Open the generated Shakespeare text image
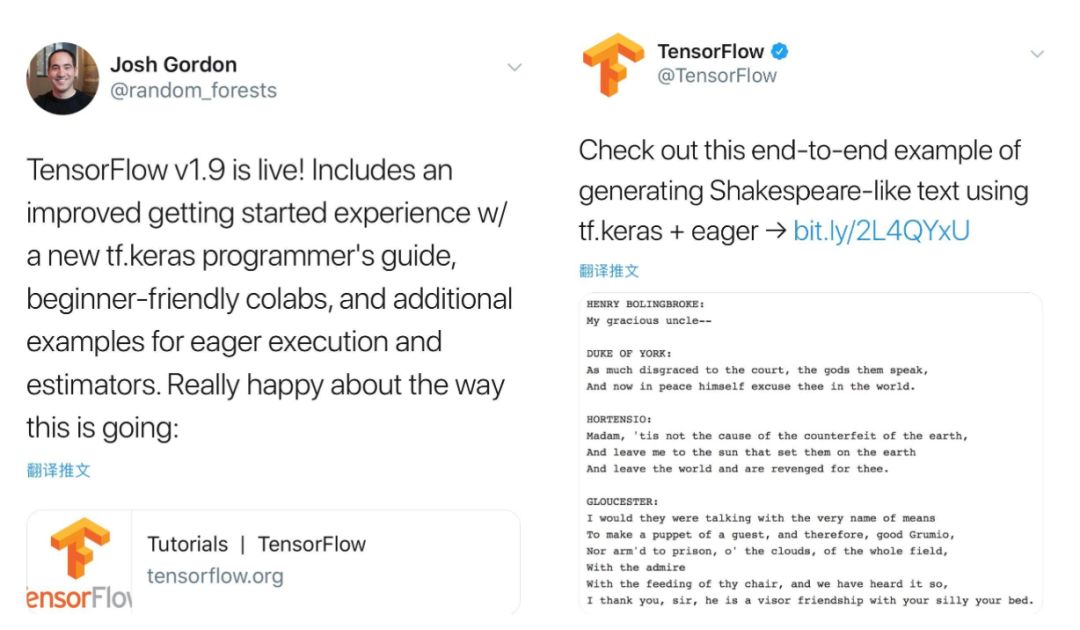Image resolution: width=1080 pixels, height=630 pixels. tap(810, 452)
